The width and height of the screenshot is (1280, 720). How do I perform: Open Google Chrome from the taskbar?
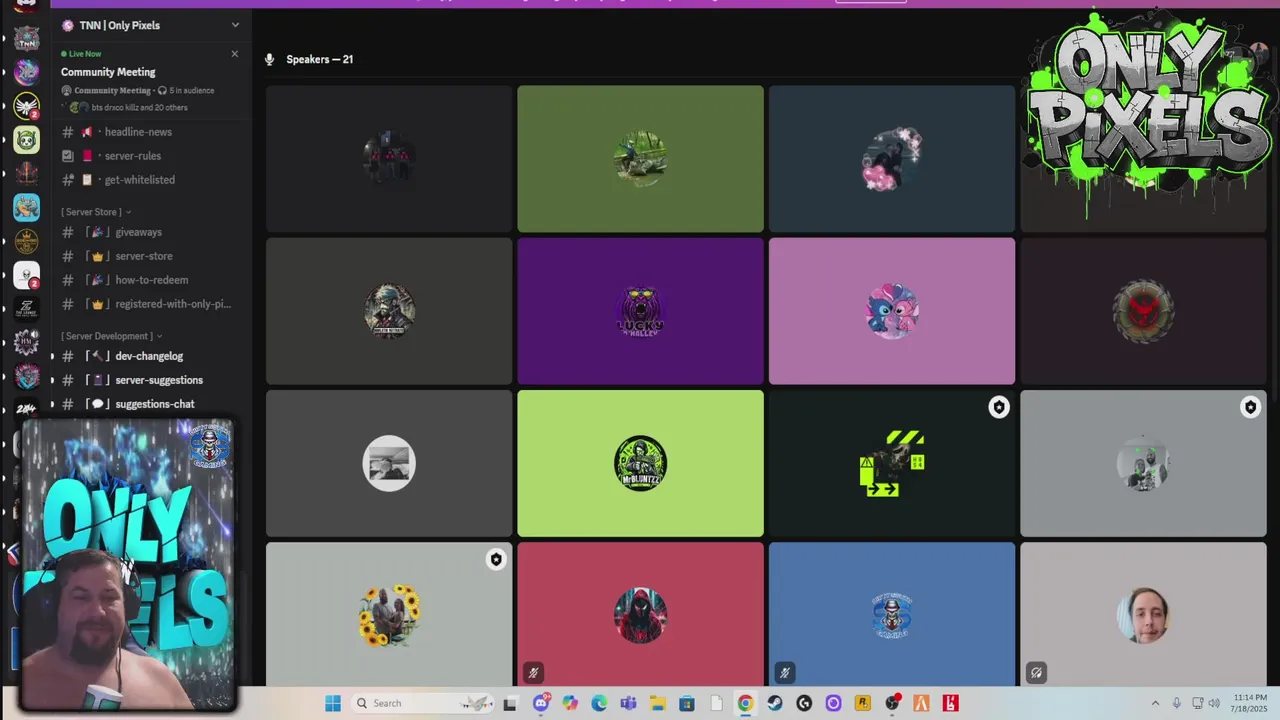[745, 703]
